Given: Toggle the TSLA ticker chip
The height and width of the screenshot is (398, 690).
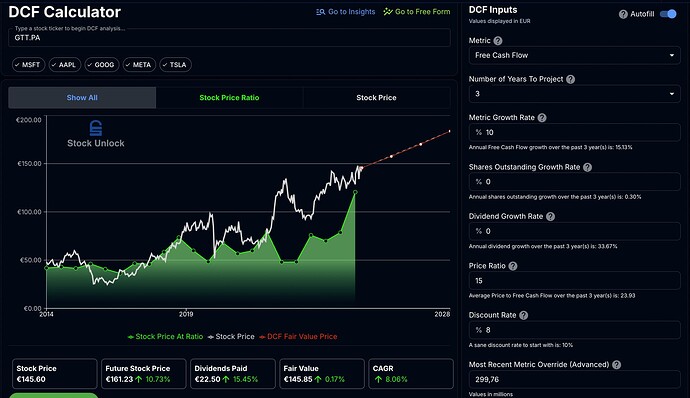Looking at the screenshot, I should point(175,65).
